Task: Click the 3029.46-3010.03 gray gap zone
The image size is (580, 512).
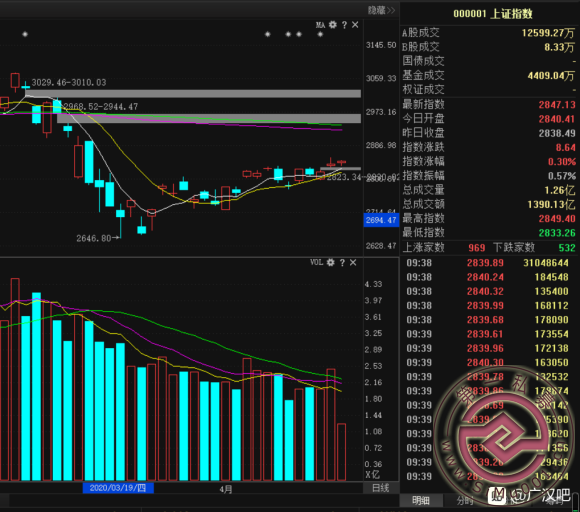Action: (193, 93)
